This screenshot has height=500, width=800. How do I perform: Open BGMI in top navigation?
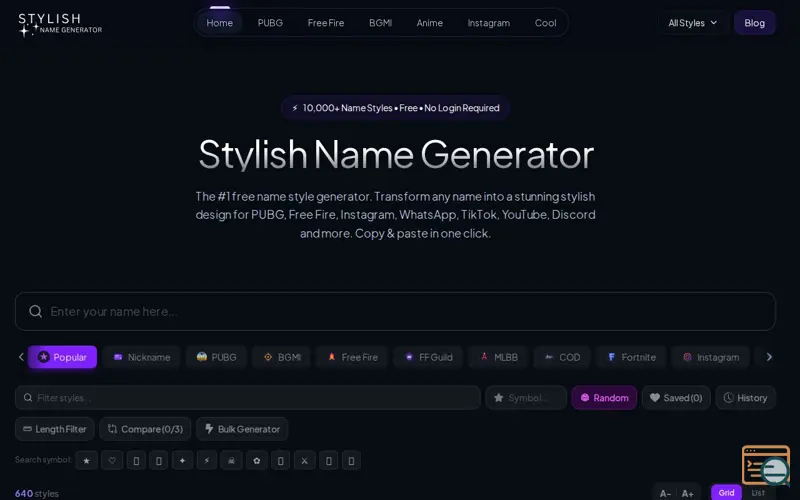(x=380, y=23)
